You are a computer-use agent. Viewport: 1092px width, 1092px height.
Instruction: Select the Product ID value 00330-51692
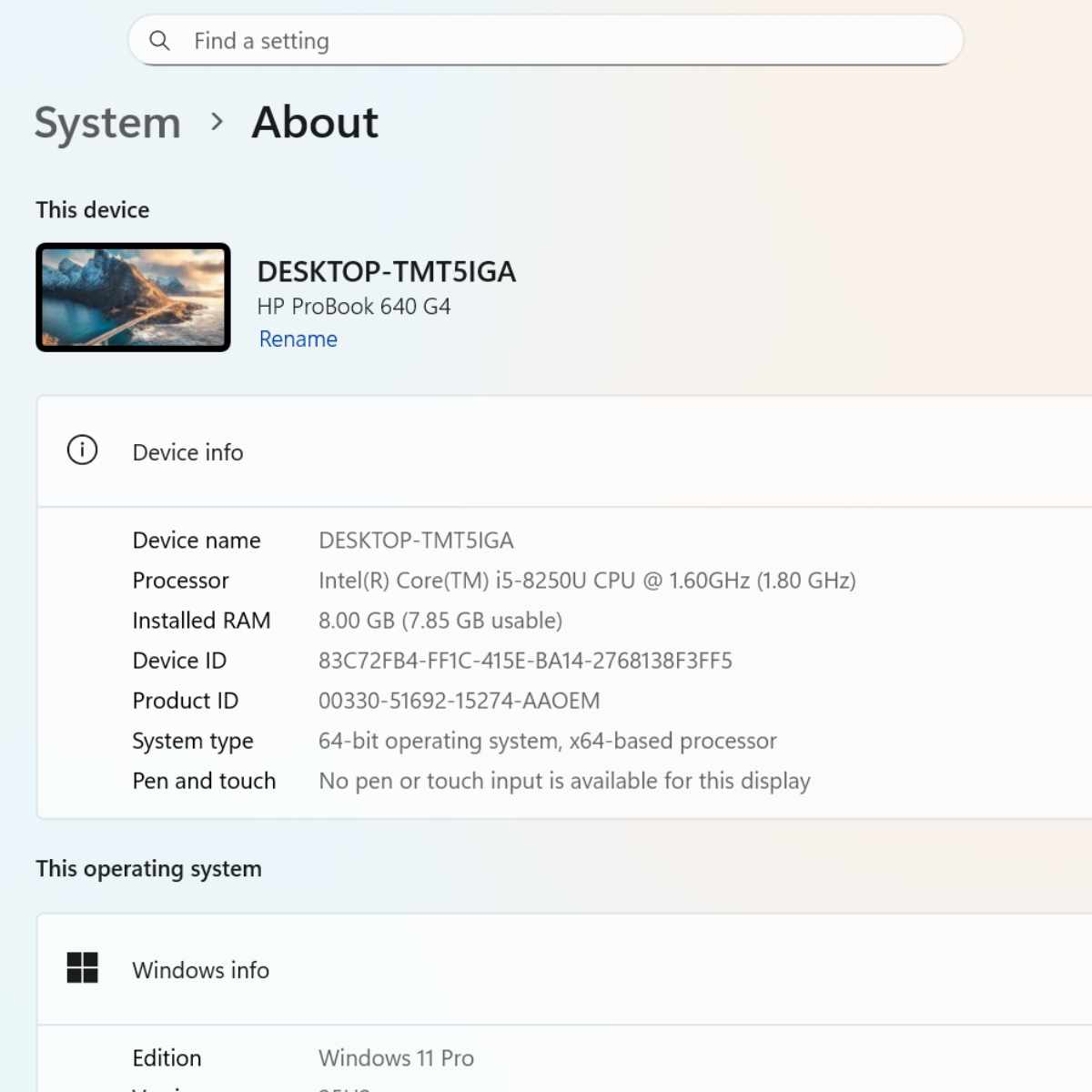[459, 701]
